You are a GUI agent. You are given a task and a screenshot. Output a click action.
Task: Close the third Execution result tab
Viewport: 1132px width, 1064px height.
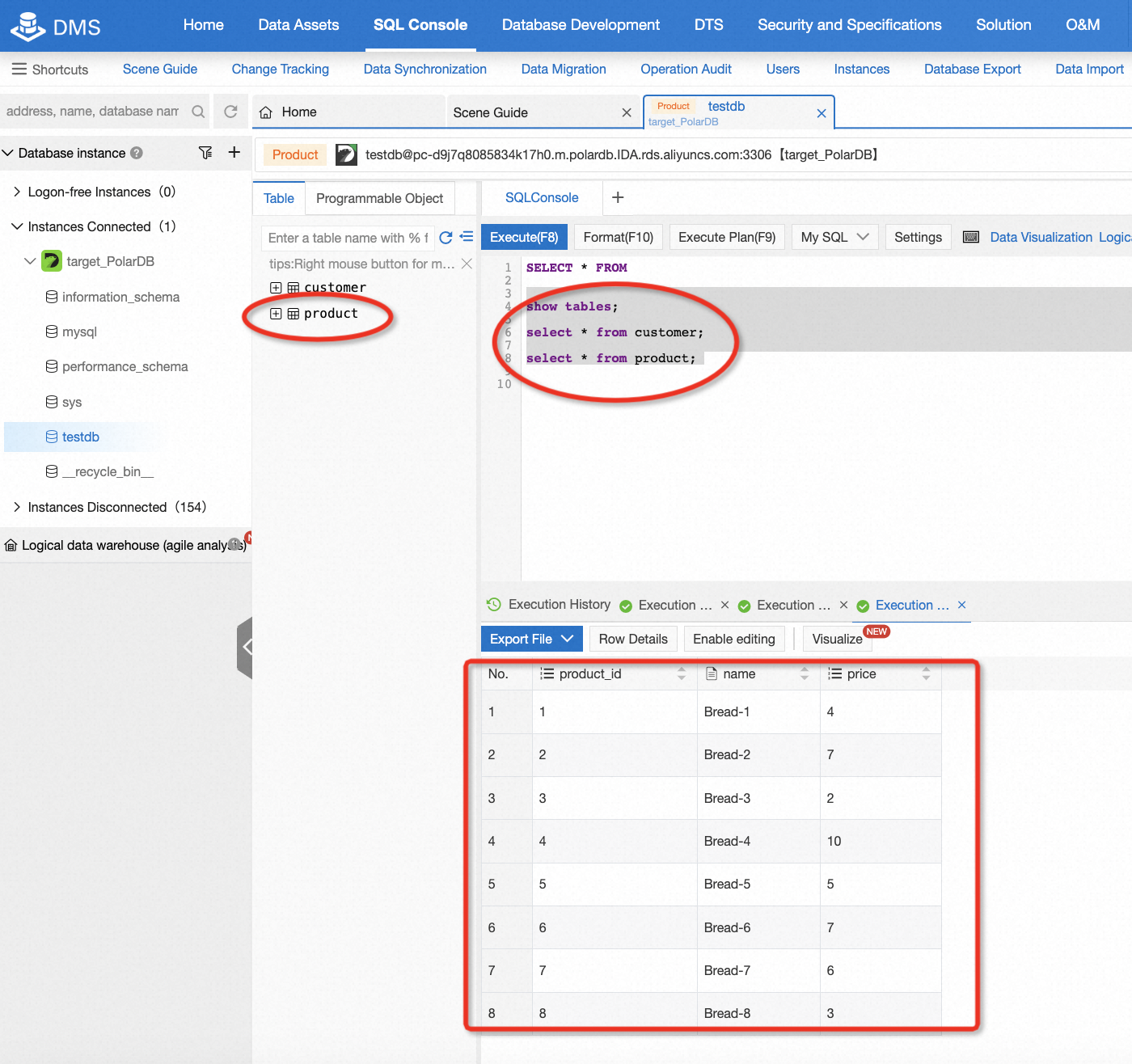961,605
